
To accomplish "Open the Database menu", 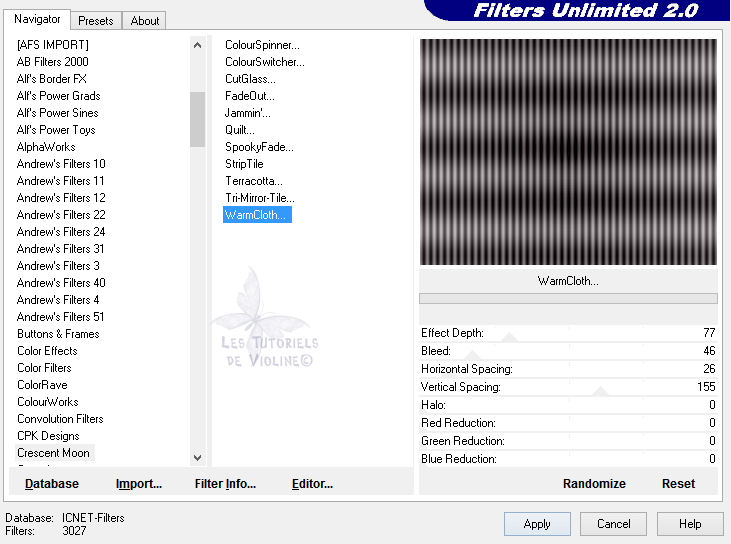I will pos(52,484).
